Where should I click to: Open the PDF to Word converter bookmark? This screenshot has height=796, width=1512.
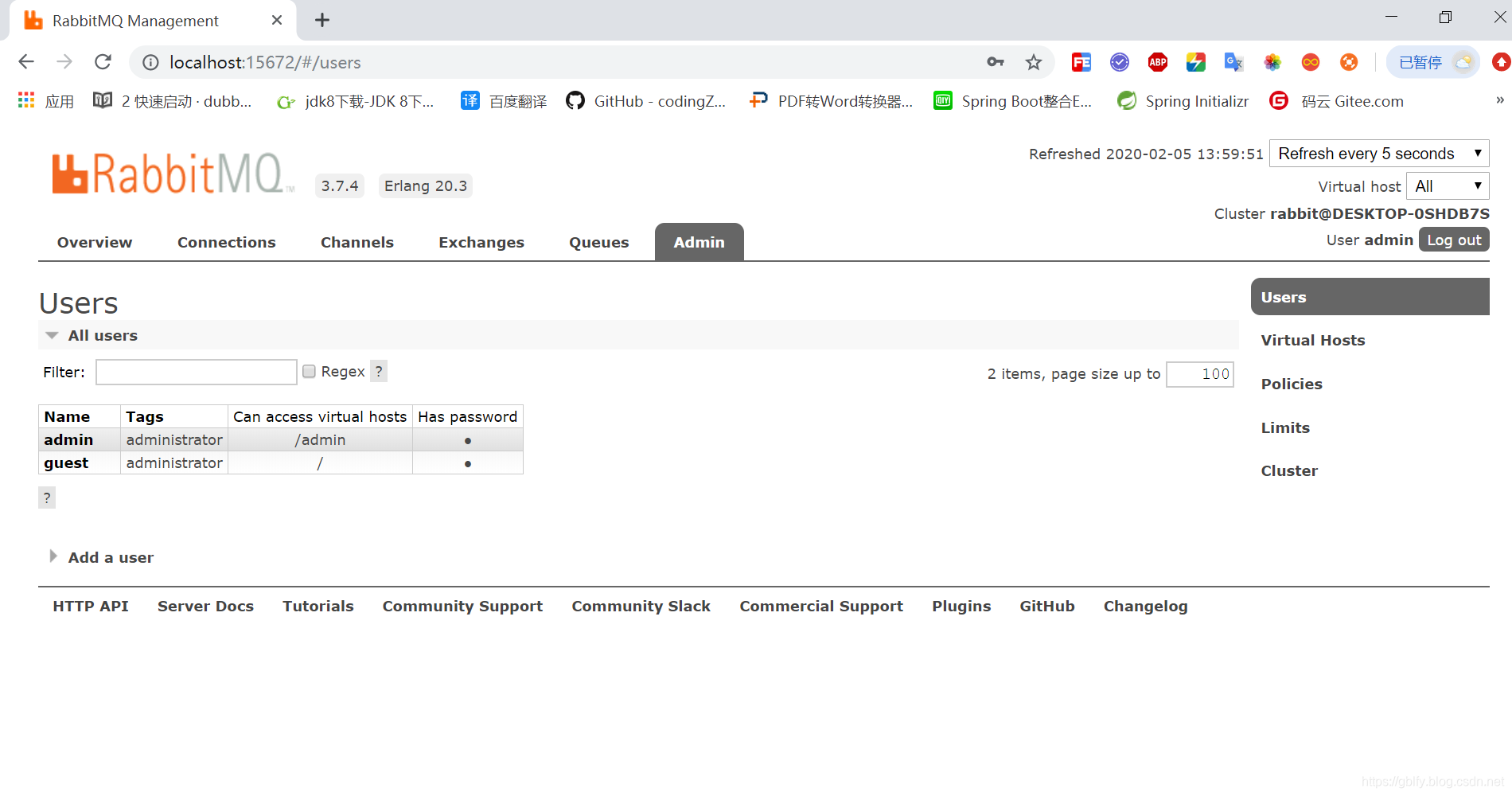(832, 101)
